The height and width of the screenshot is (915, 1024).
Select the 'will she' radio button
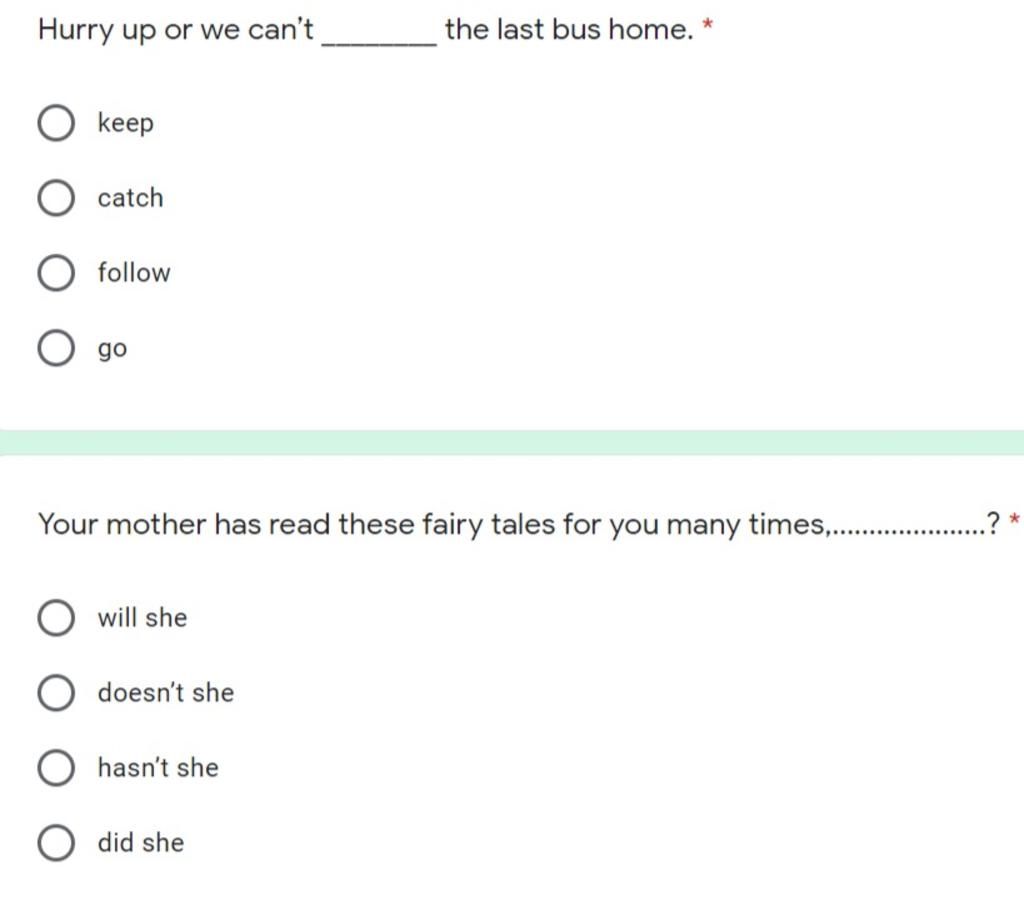click(56, 618)
